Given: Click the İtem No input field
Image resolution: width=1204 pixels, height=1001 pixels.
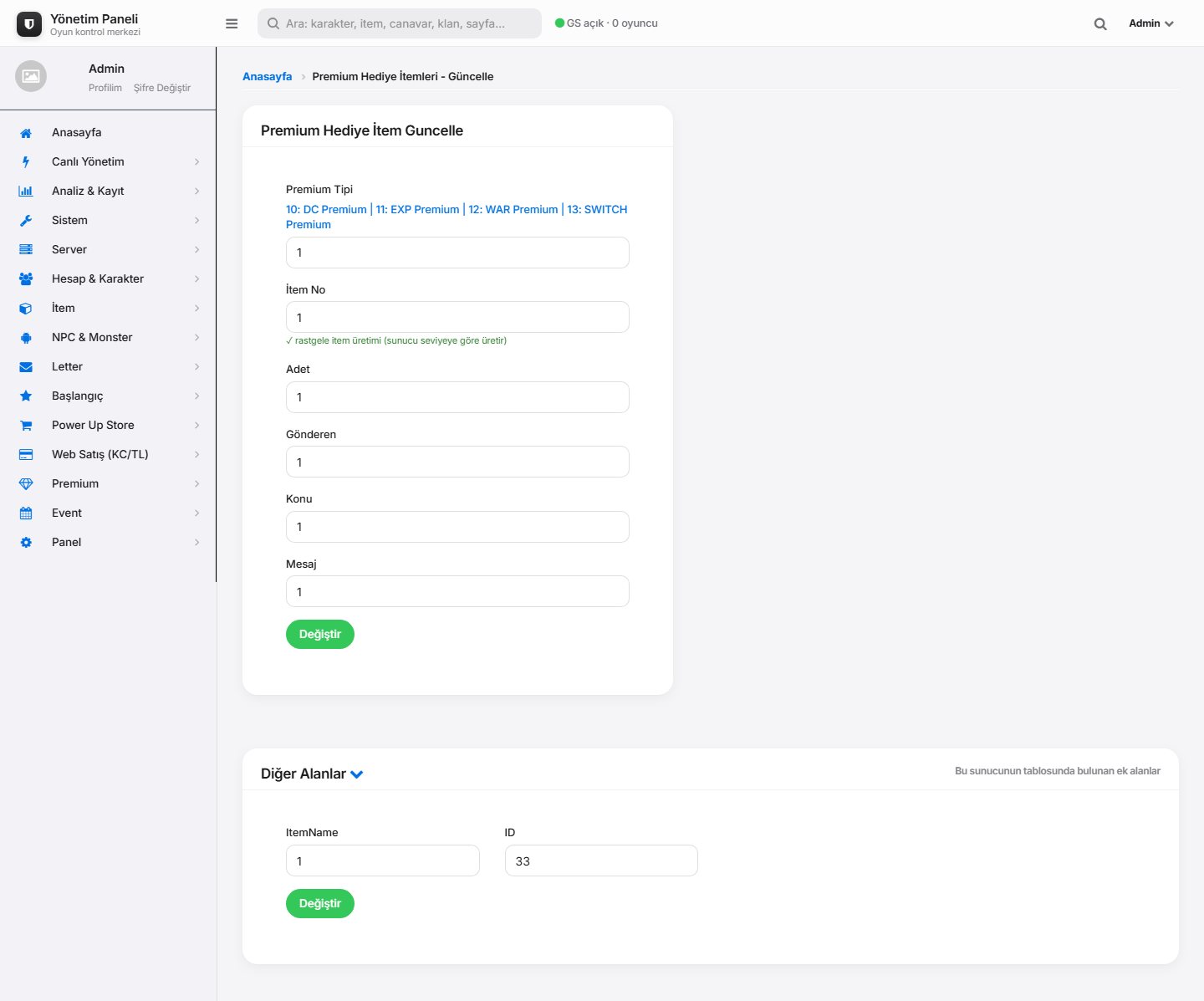Looking at the screenshot, I should [x=457, y=318].
